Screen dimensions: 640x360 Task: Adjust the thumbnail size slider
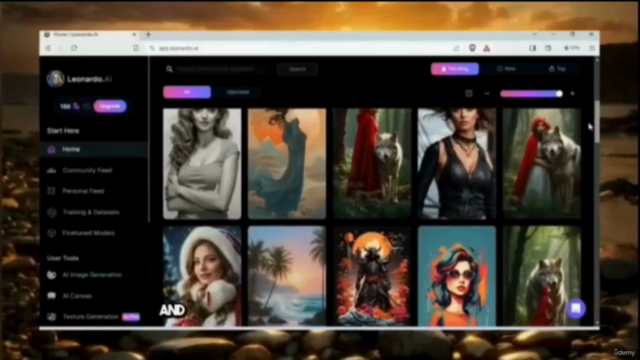point(531,94)
